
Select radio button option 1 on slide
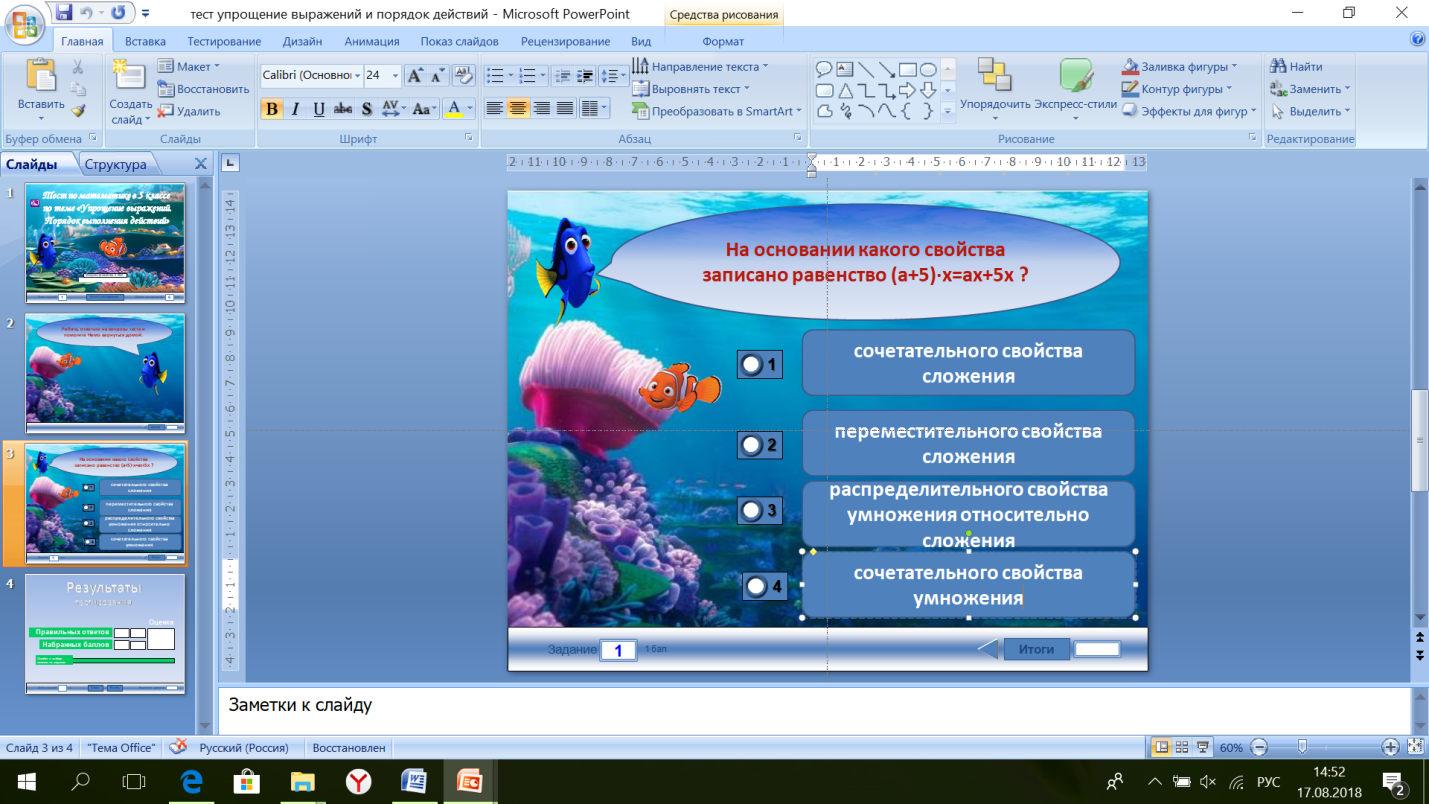760,365
